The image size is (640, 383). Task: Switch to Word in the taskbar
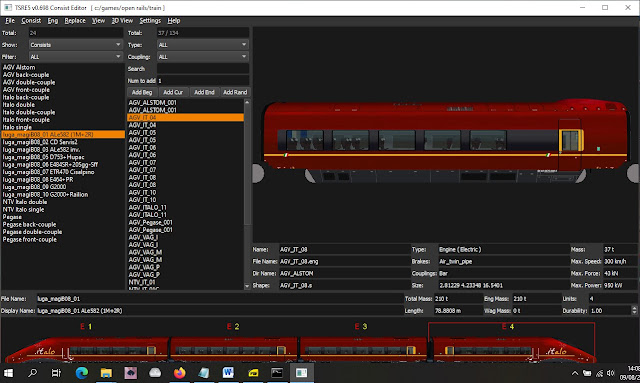tap(228, 372)
